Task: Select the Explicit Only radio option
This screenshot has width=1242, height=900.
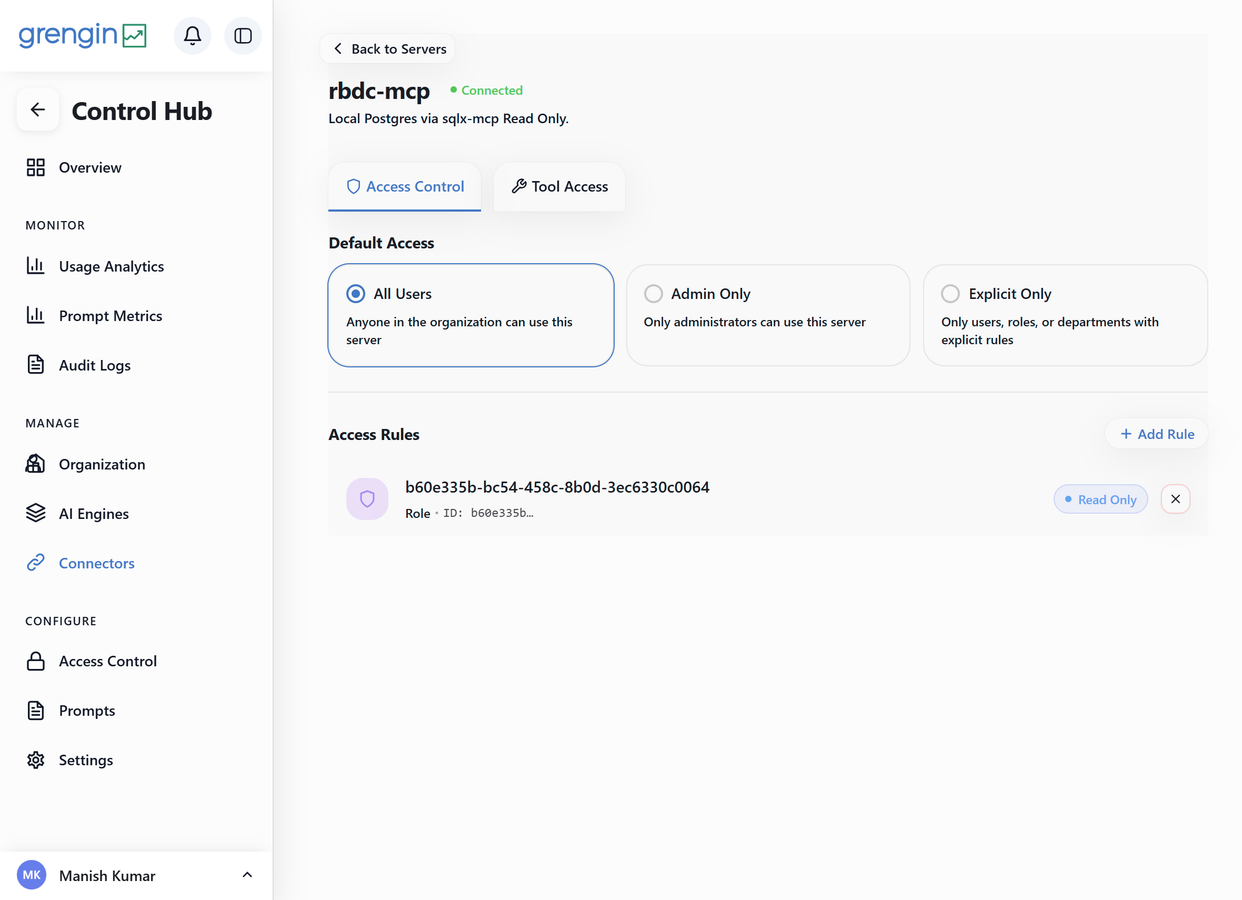Action: click(950, 294)
